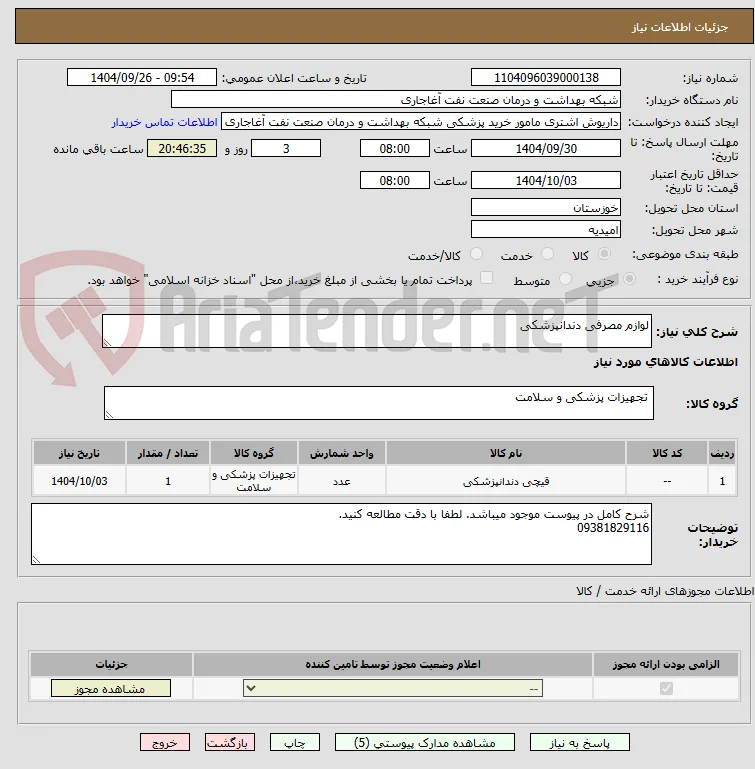
Task: Toggle the Islamic treasury payment checkbox
Action: [486, 278]
